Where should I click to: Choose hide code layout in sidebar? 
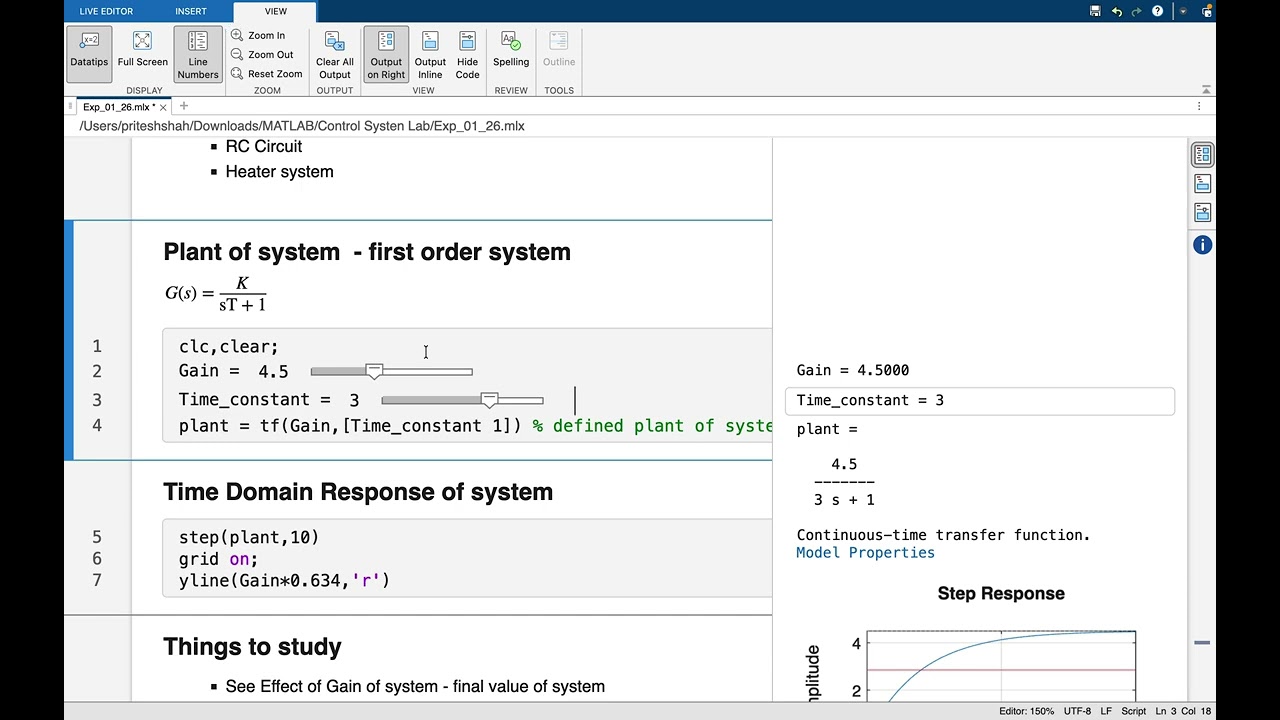(1202, 213)
